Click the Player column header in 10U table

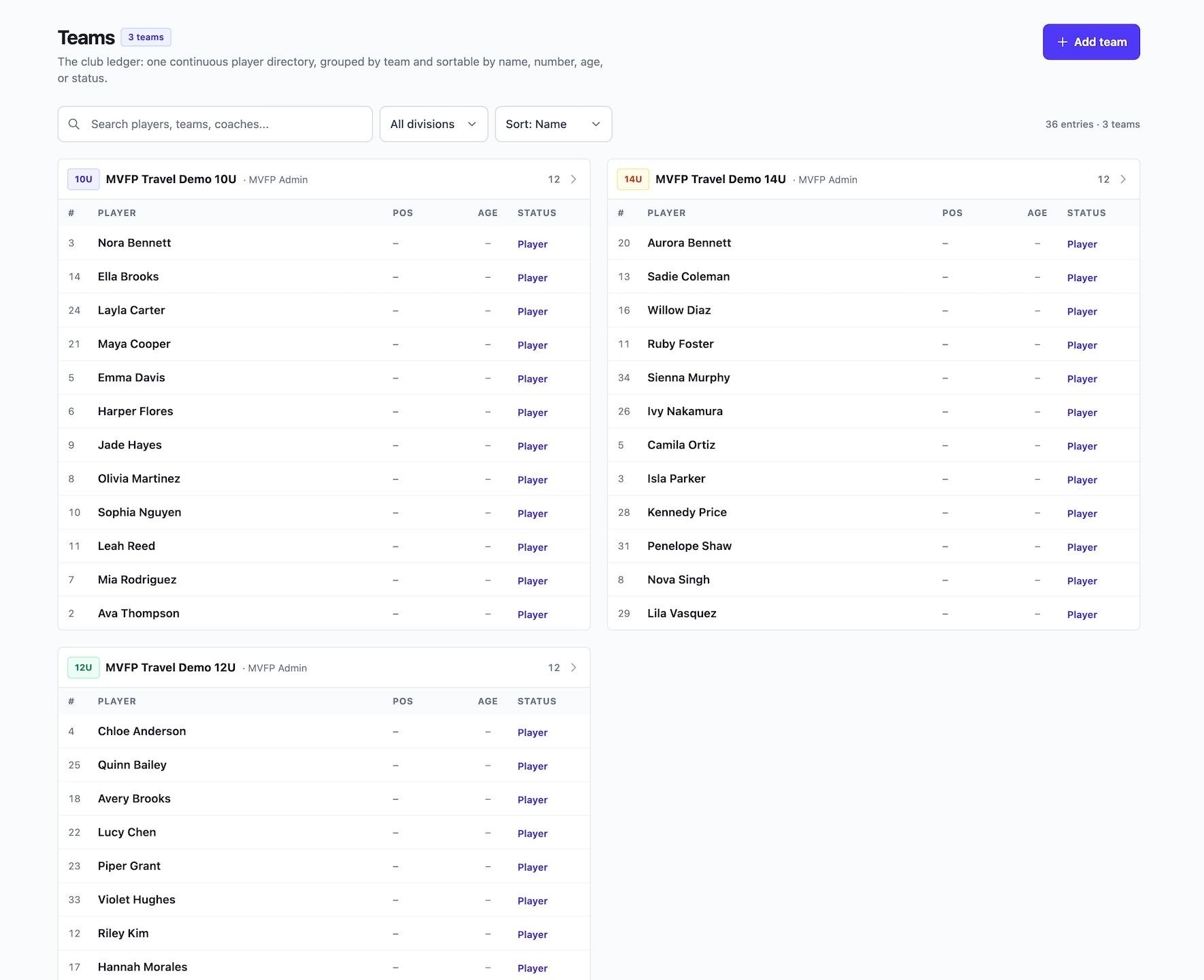point(117,213)
